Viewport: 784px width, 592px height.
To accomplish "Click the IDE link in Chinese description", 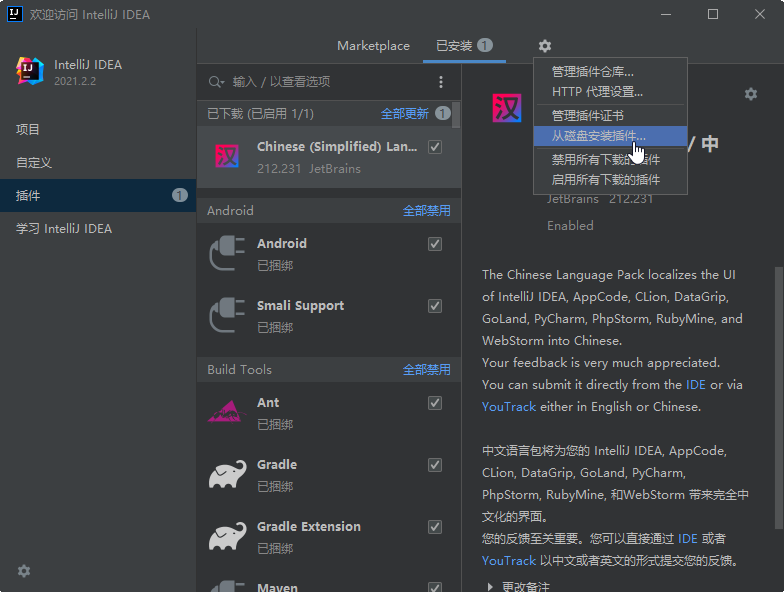I will point(688,538).
